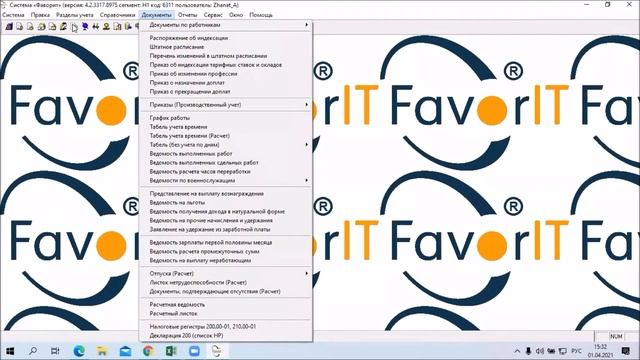This screenshot has height=360, width=640.
Task: Open the Окно menu
Action: tap(236, 15)
